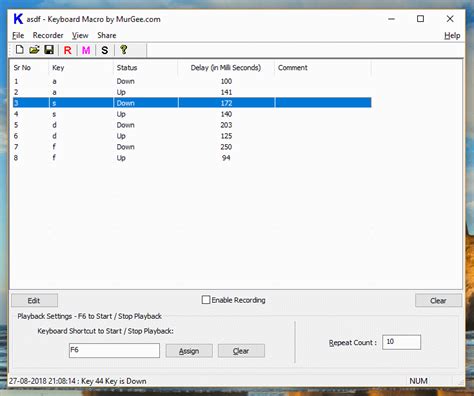
Task: Open the View menu
Action: [x=80, y=35]
